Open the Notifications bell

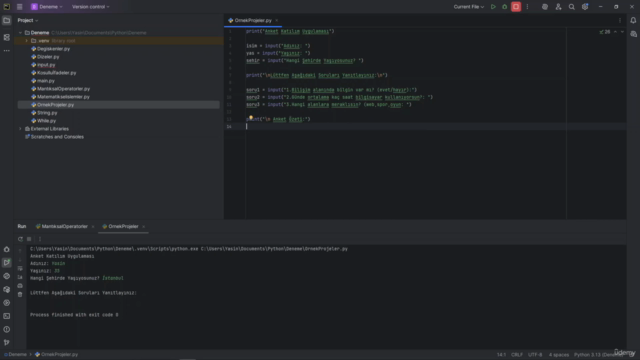pyautogui.click(x=633, y=20)
